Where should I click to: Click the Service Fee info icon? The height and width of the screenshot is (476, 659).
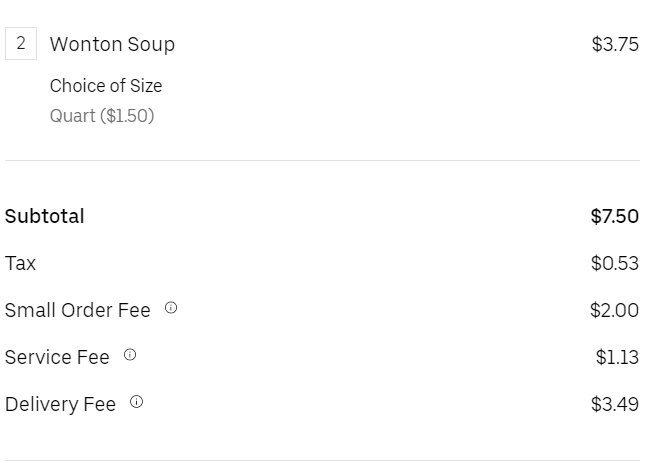pos(130,355)
